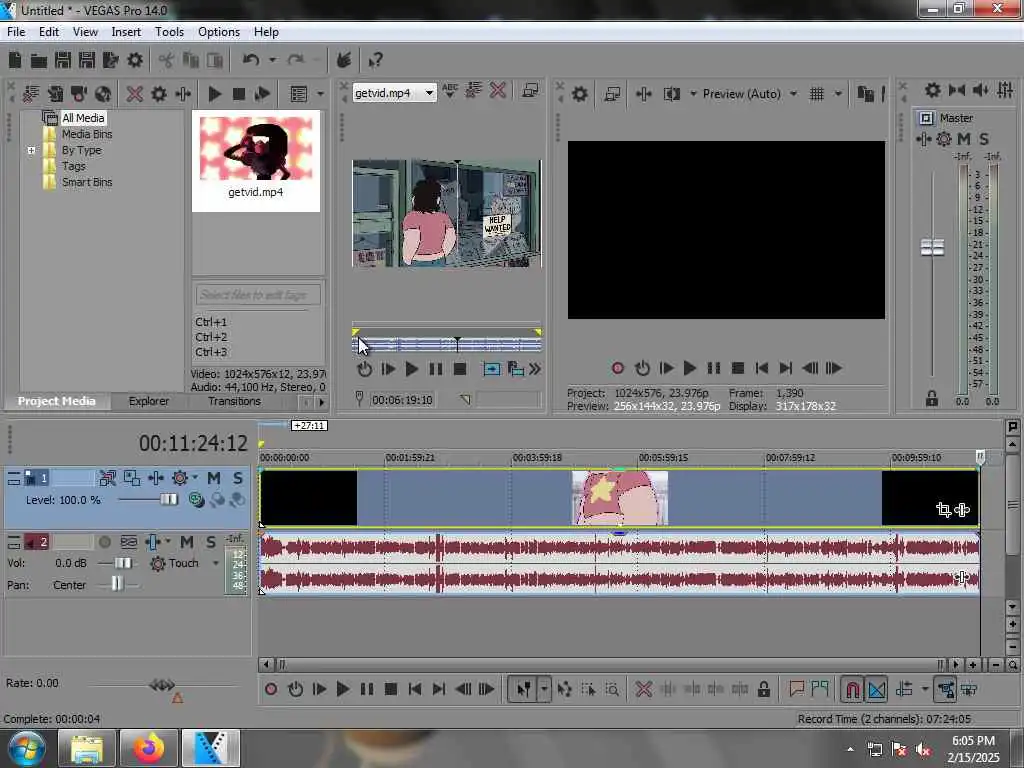This screenshot has height=768, width=1024.
Task: Select the Smart Bins folder
Action: [x=86, y=182]
